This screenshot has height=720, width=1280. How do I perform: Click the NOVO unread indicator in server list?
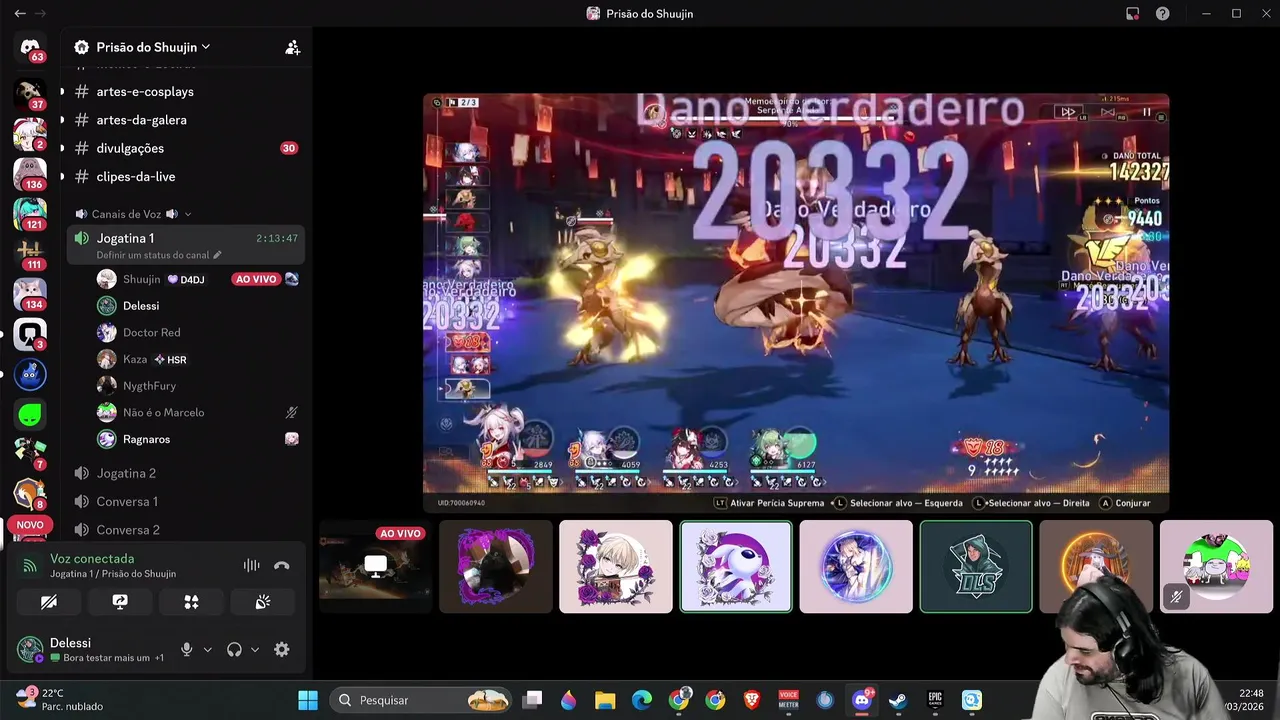coord(30,524)
